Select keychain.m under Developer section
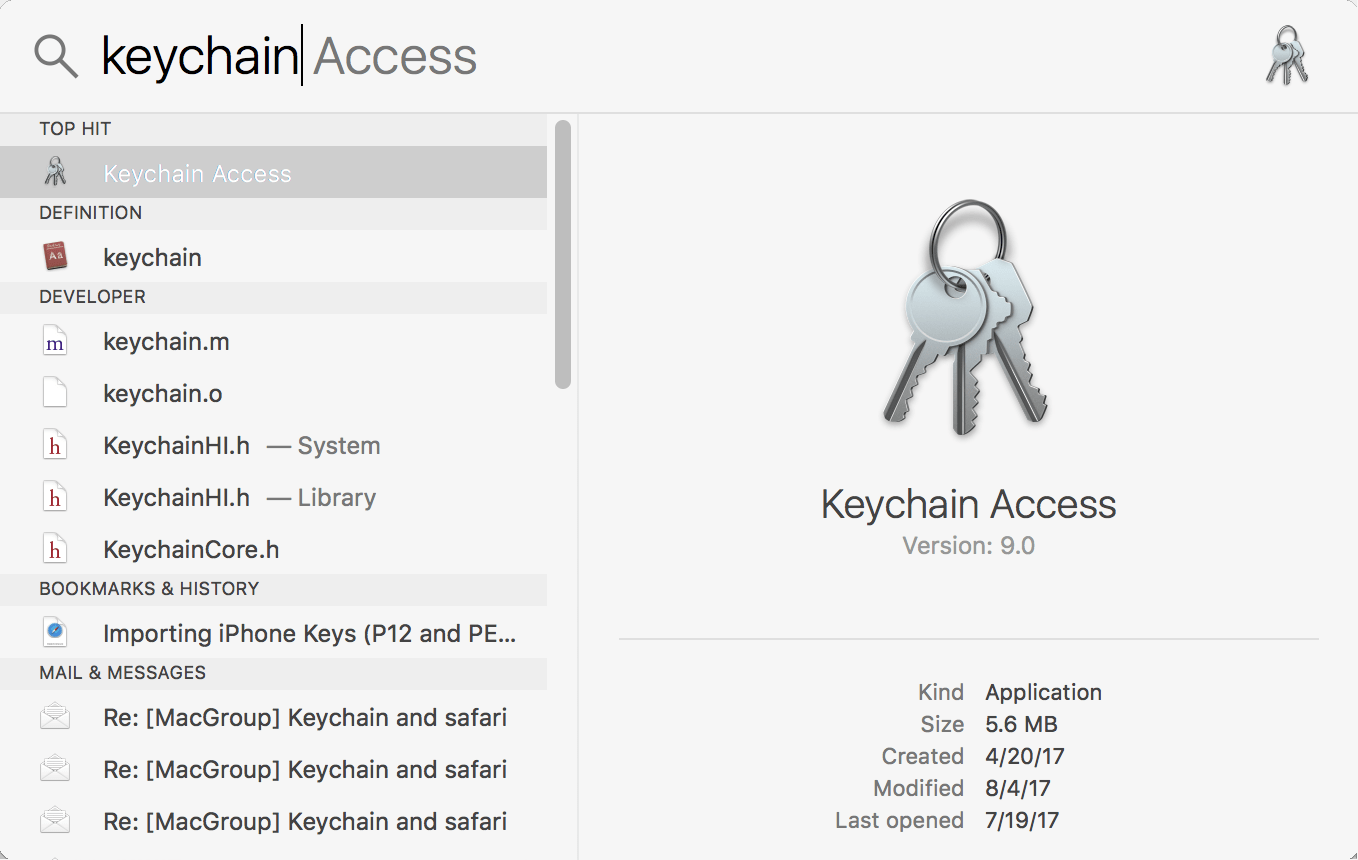 click(x=166, y=340)
